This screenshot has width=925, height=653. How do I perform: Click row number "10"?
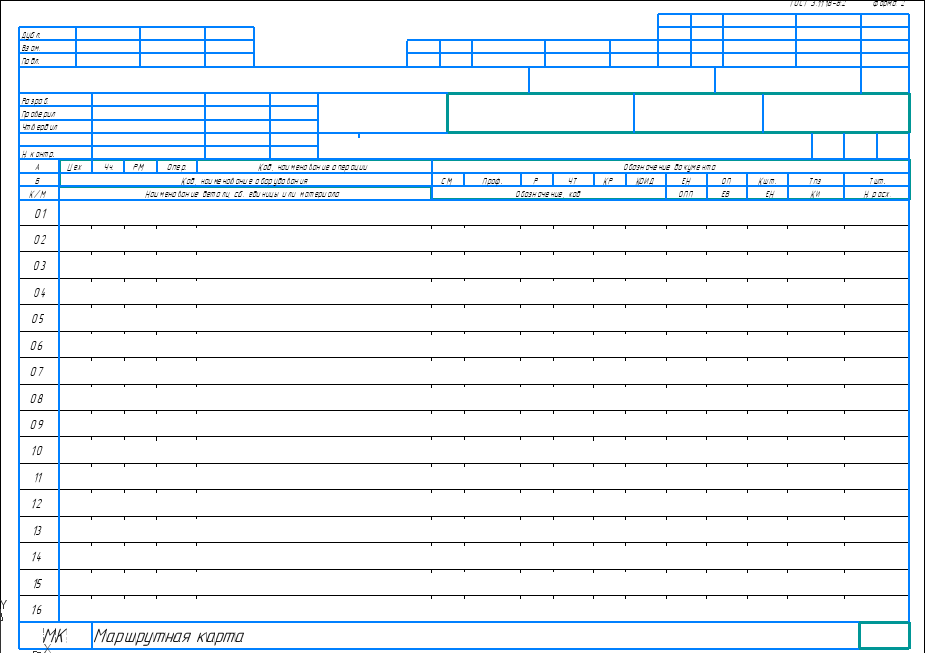37,451
